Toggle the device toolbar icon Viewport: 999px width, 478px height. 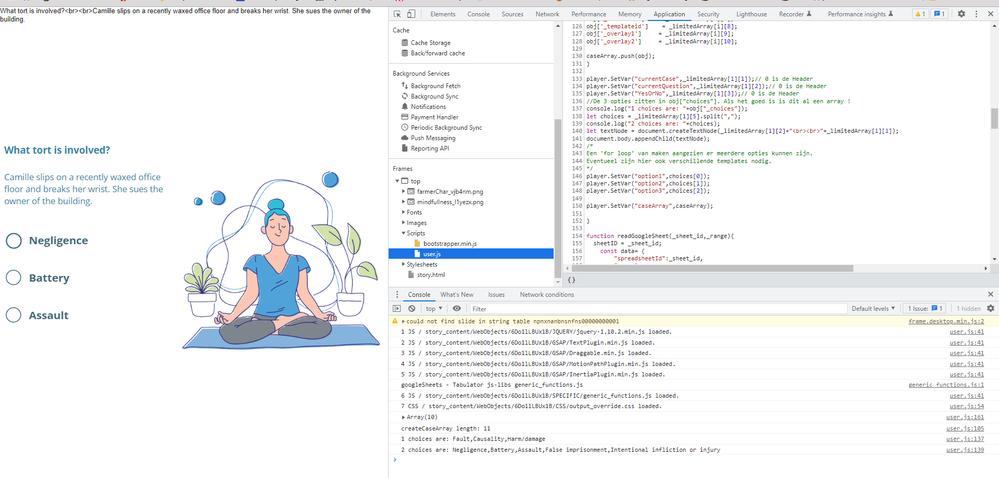coord(412,15)
